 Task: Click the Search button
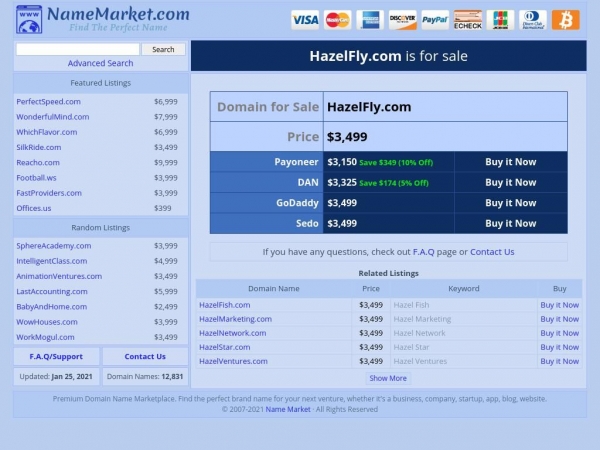[163, 49]
